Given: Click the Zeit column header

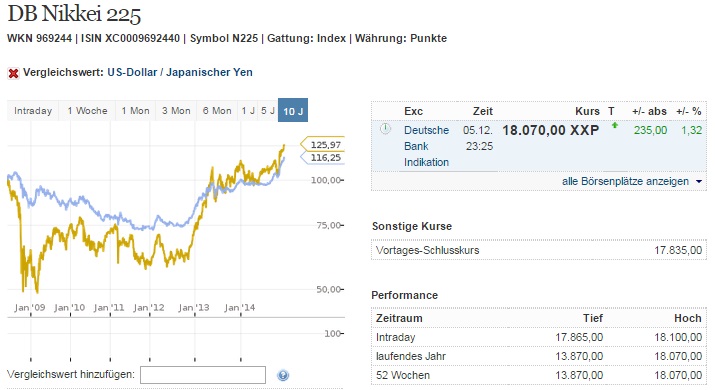Looking at the screenshot, I should click(482, 111).
